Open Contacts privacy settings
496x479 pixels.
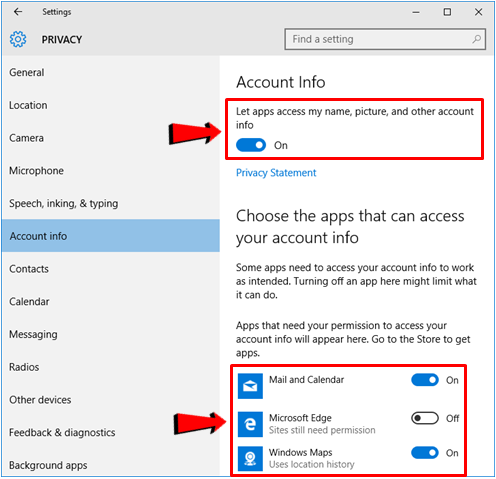[x=111, y=269]
